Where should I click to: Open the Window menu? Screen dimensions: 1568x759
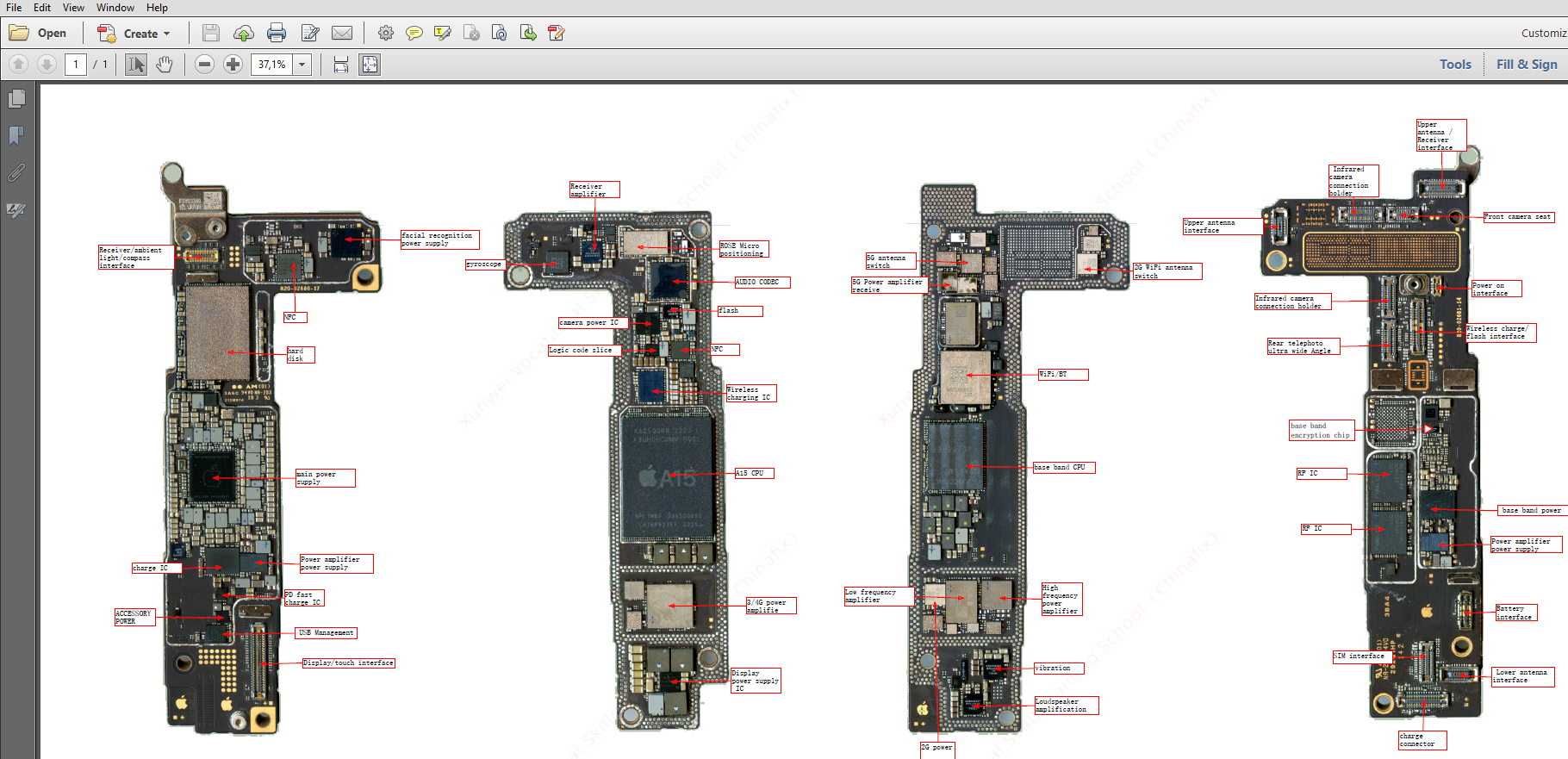115,8
